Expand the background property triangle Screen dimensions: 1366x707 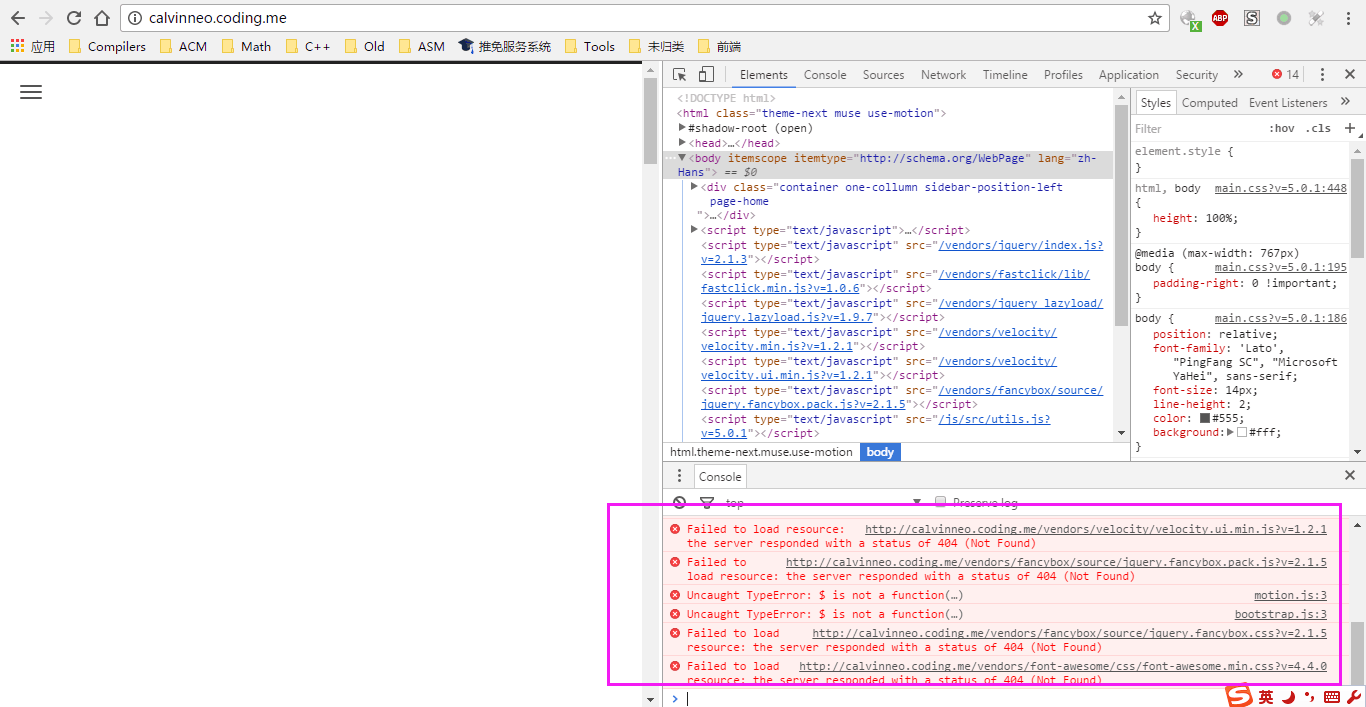click(1231, 432)
